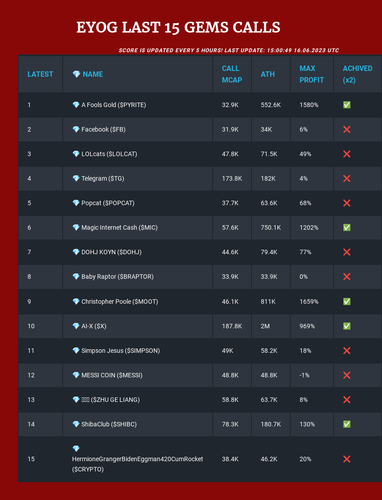The image size is (382, 500).
Task: Click the -1% max profit value
Action: point(304,375)
